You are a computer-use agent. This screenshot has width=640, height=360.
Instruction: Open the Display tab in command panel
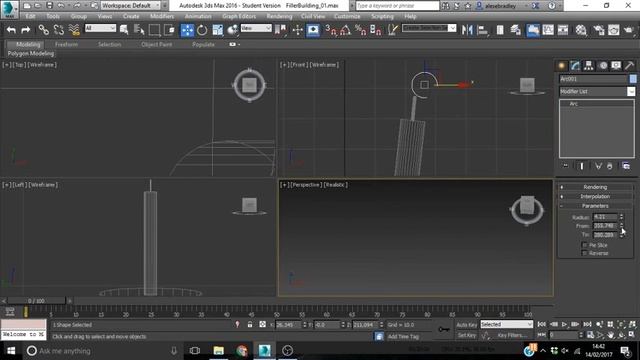pyautogui.click(x=616, y=65)
